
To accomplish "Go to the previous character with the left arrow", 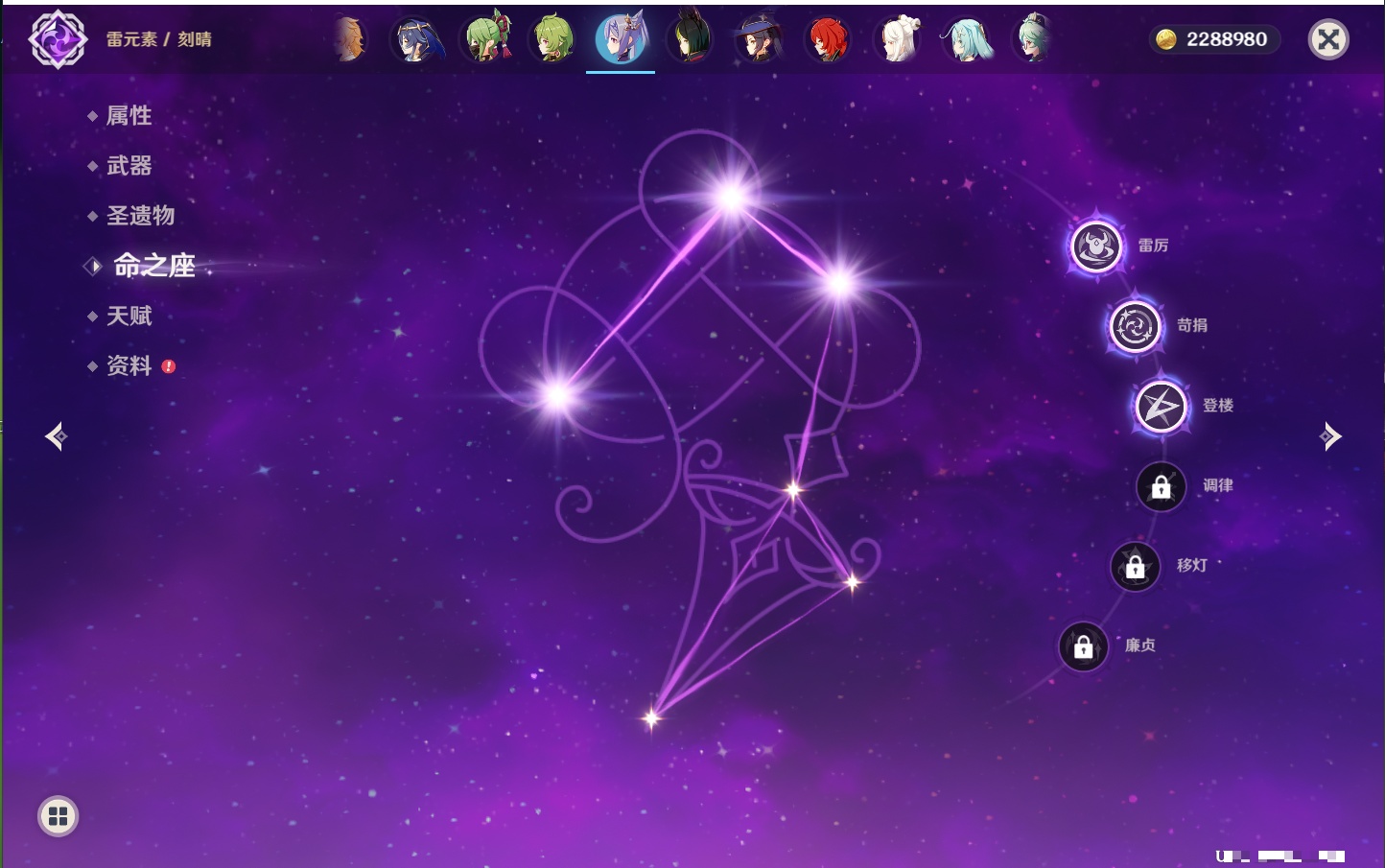I will pyautogui.click(x=56, y=436).
